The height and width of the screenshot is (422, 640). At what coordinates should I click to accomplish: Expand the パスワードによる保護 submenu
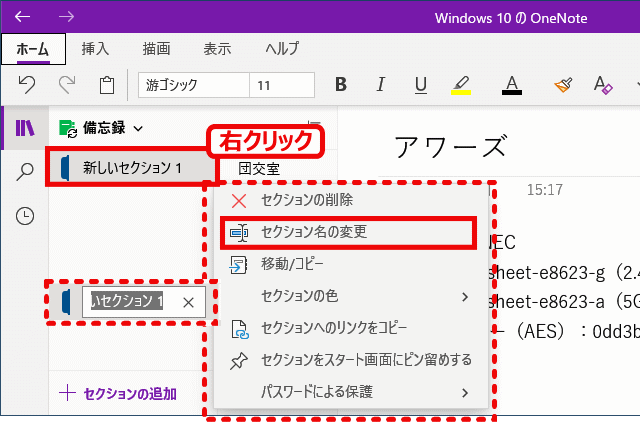click(351, 392)
